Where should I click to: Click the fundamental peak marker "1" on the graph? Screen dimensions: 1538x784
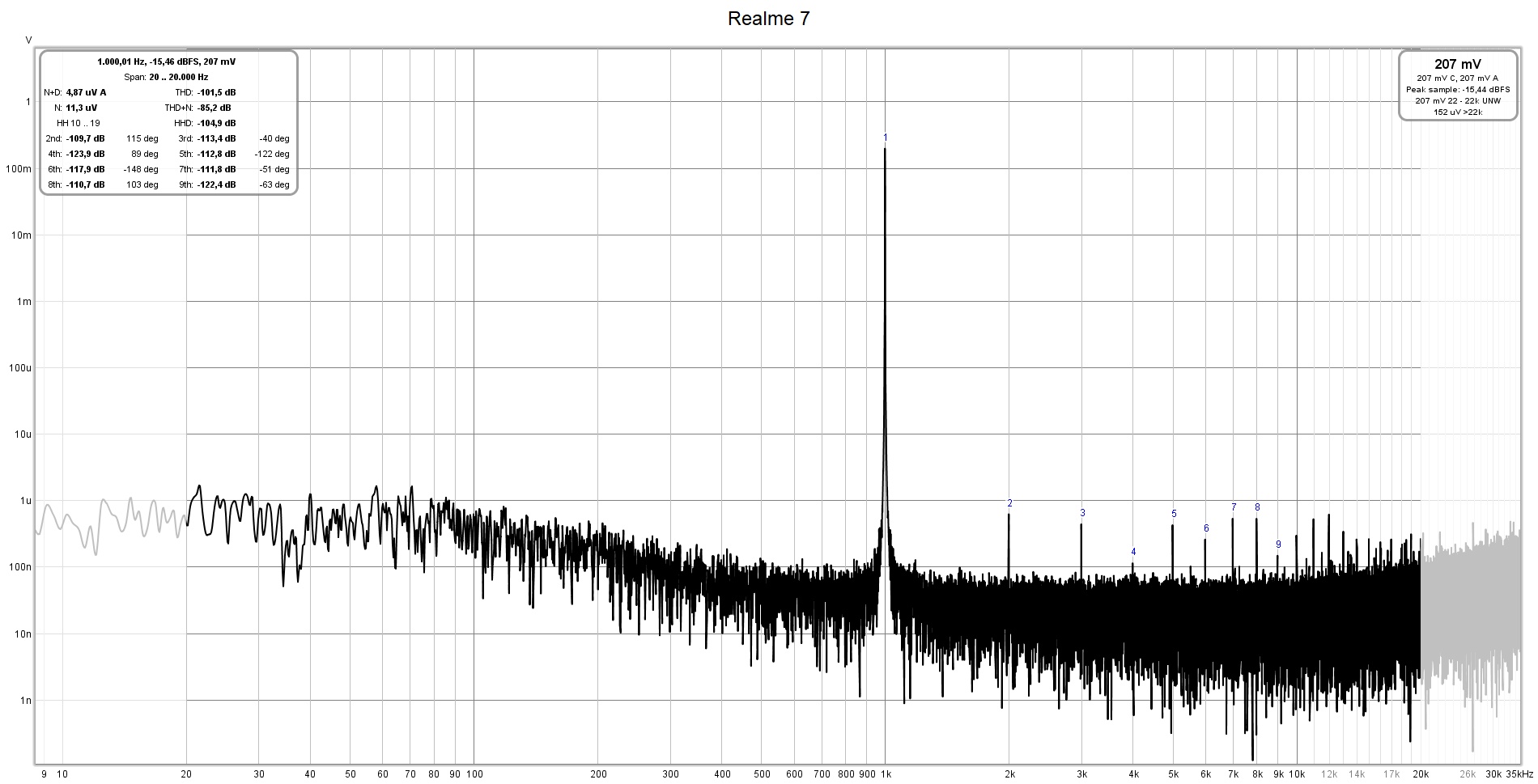(885, 138)
